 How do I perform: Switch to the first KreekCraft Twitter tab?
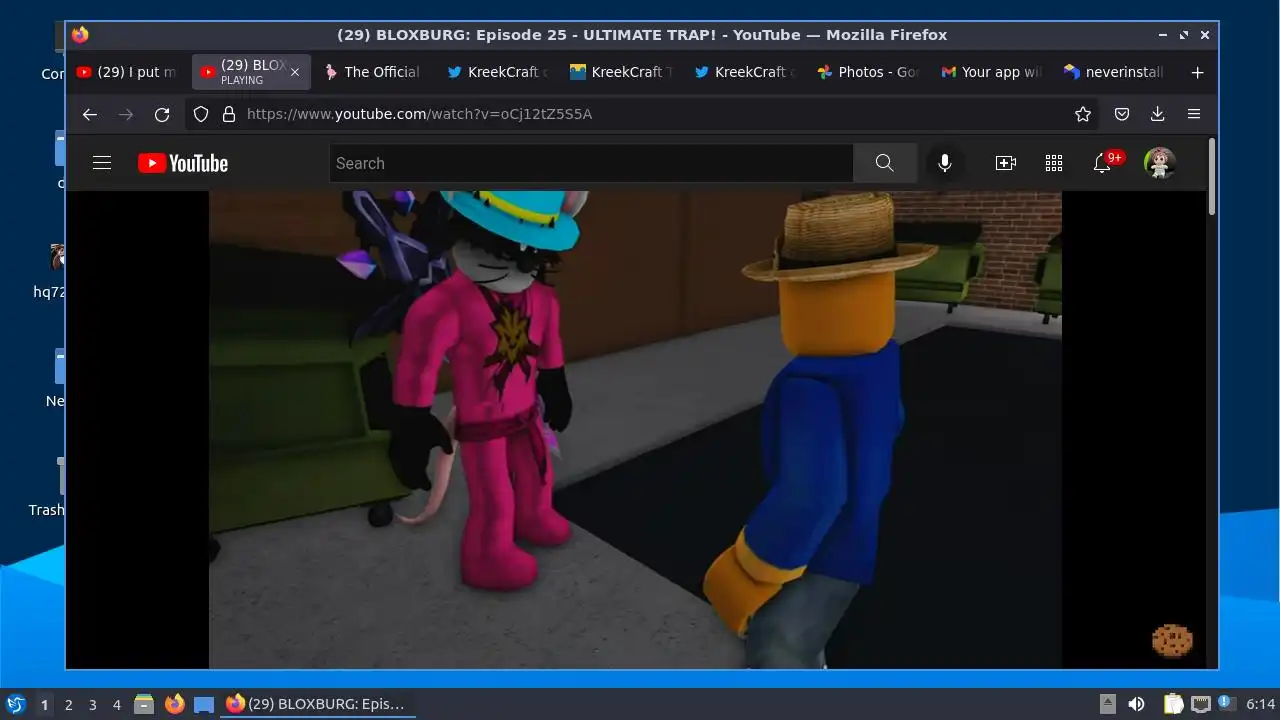[x=496, y=72]
